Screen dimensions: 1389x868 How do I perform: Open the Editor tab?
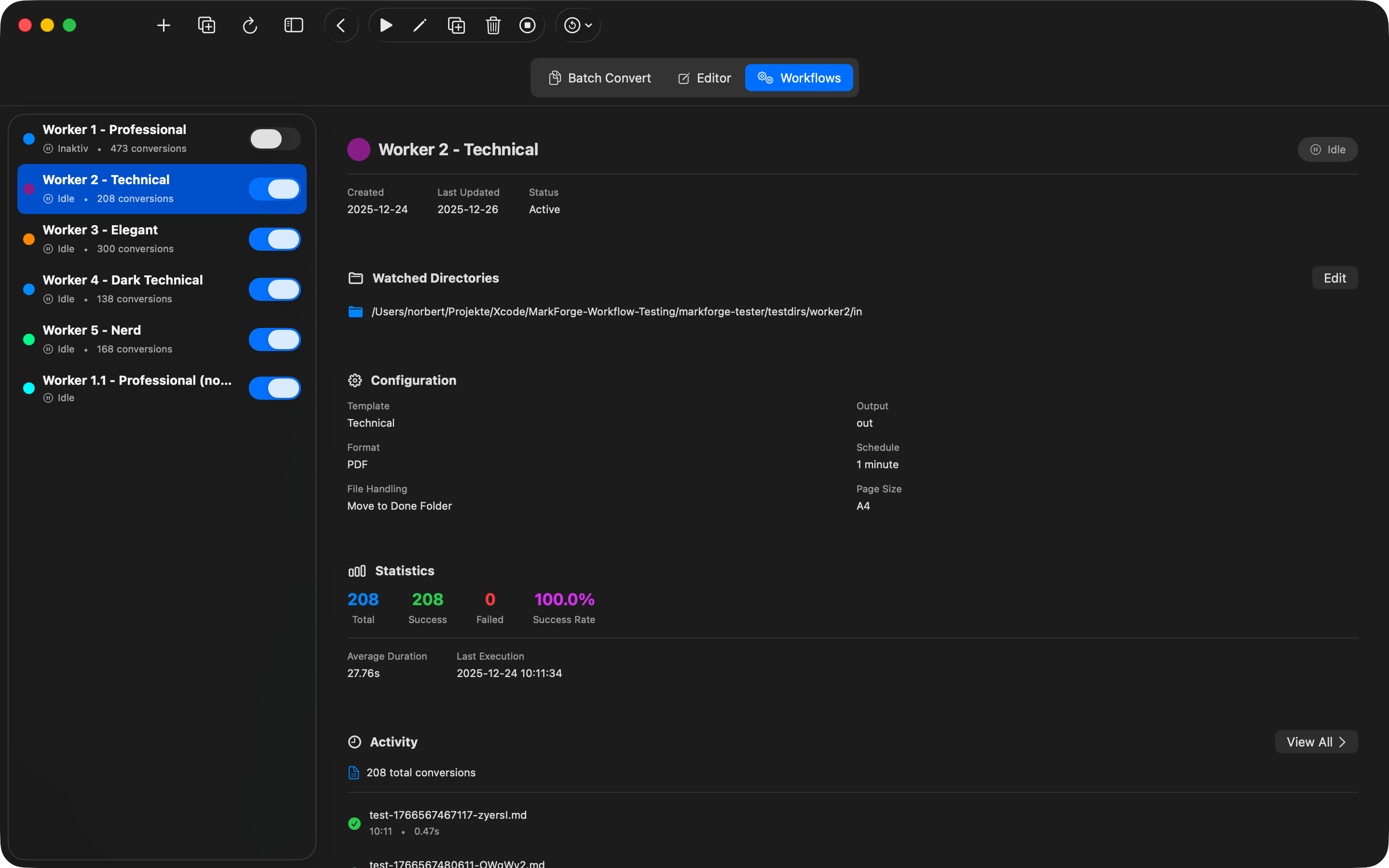click(704, 78)
